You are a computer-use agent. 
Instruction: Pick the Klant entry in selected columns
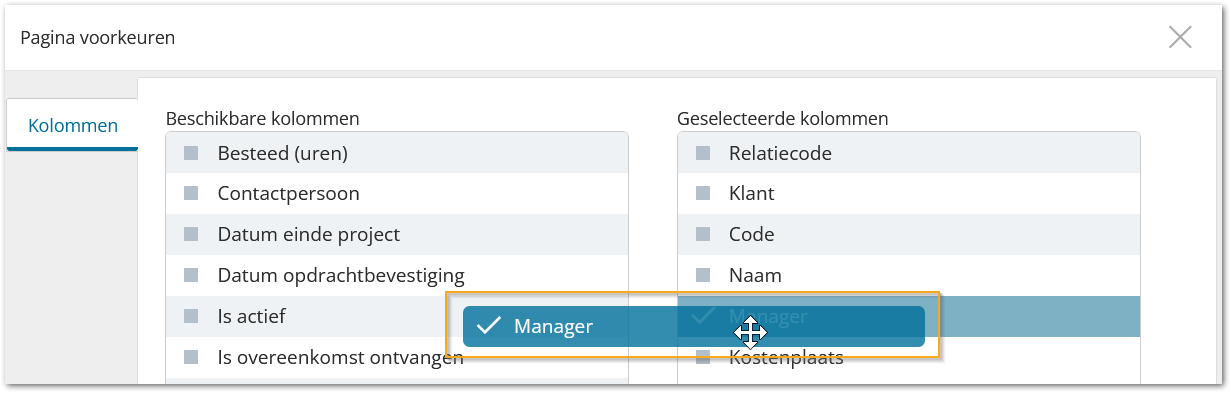pos(908,194)
